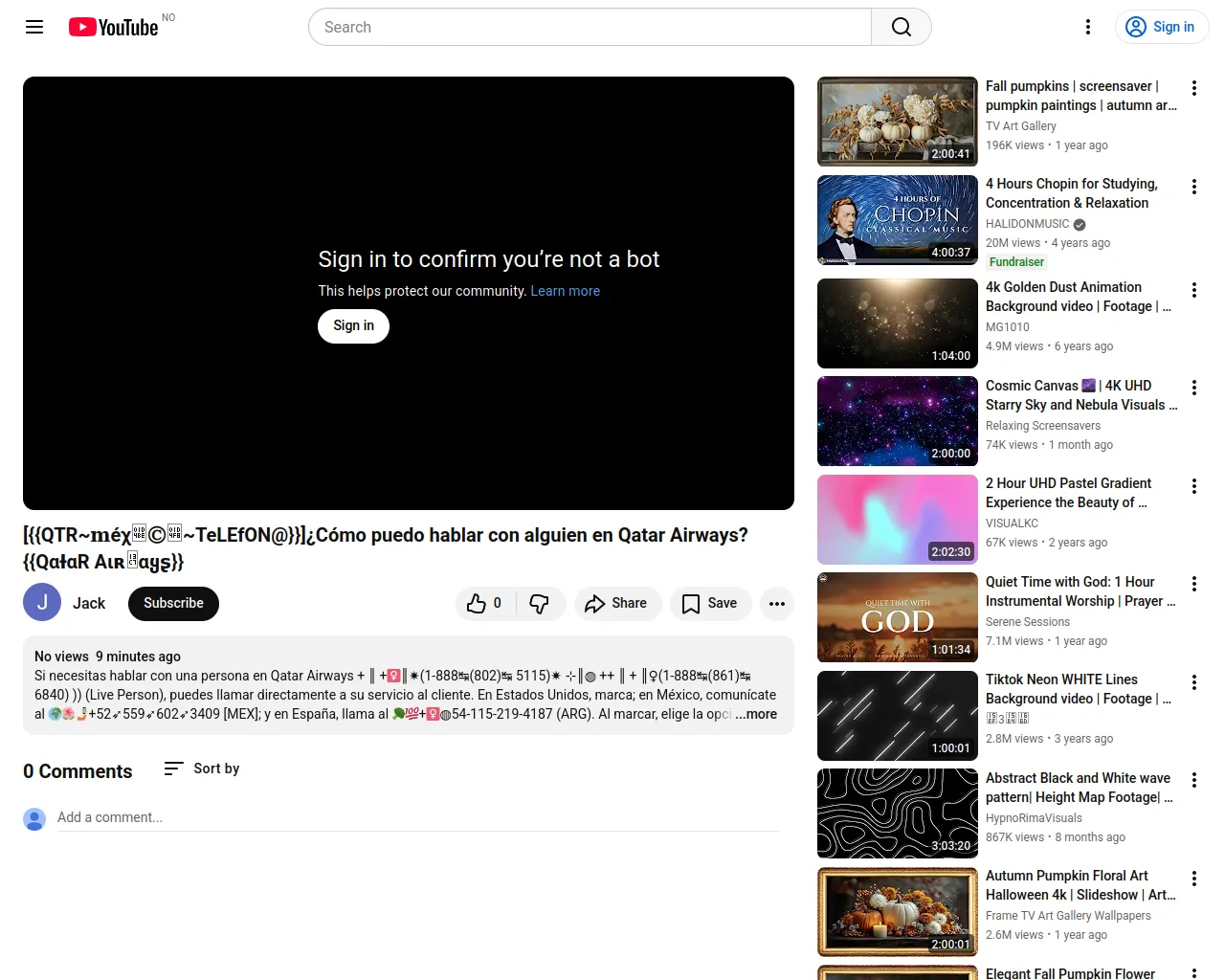
Task: Open Jack's channel avatar
Action: tap(42, 603)
